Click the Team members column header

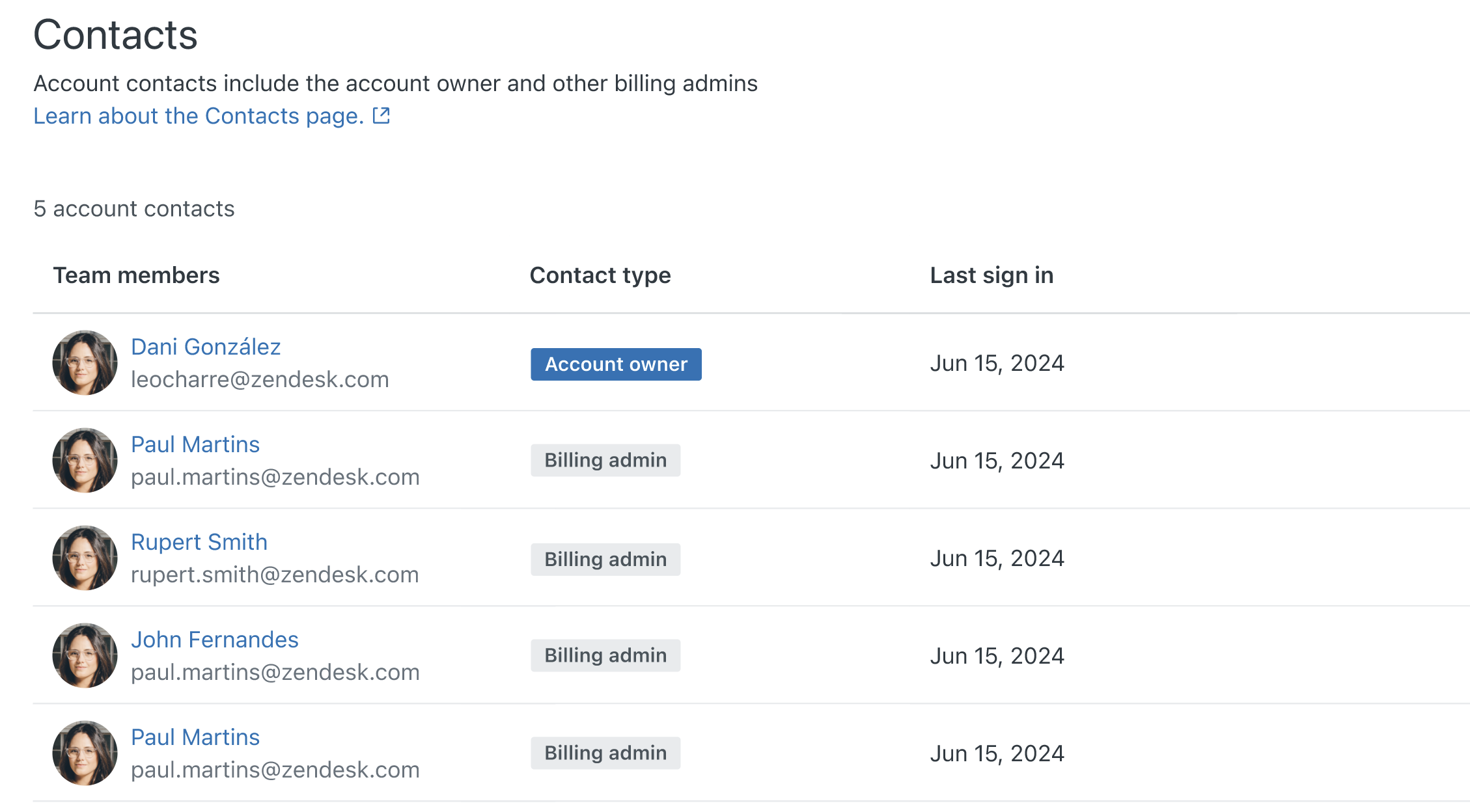[x=136, y=275]
